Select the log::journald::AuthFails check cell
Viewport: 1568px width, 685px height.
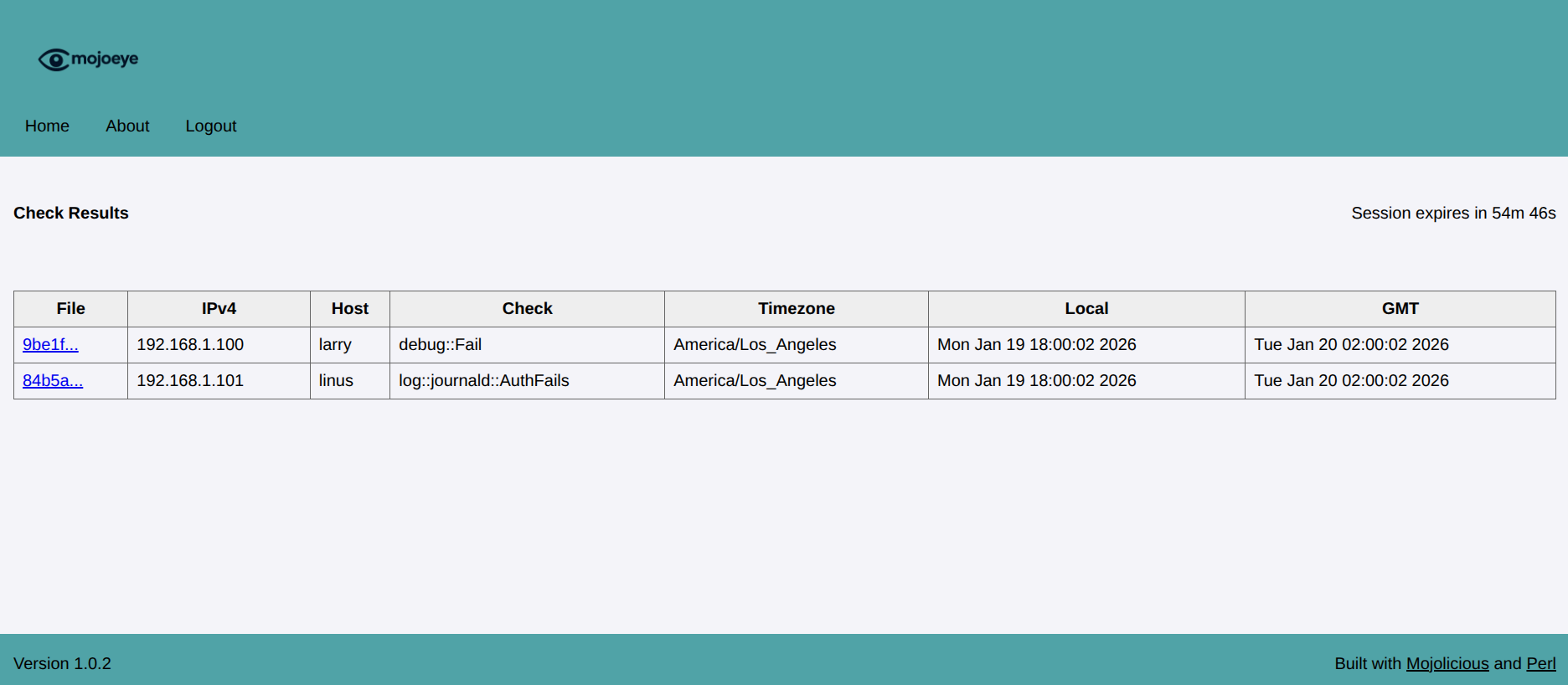[x=483, y=380]
